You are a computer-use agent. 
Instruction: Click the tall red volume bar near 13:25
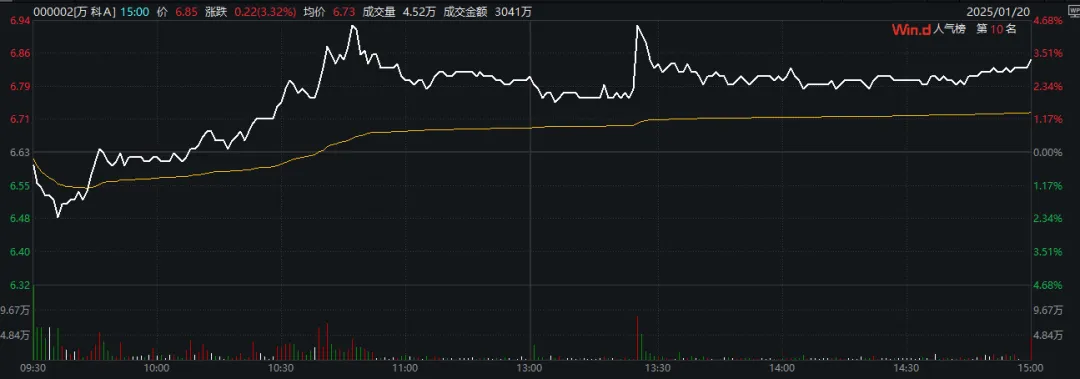coord(638,338)
